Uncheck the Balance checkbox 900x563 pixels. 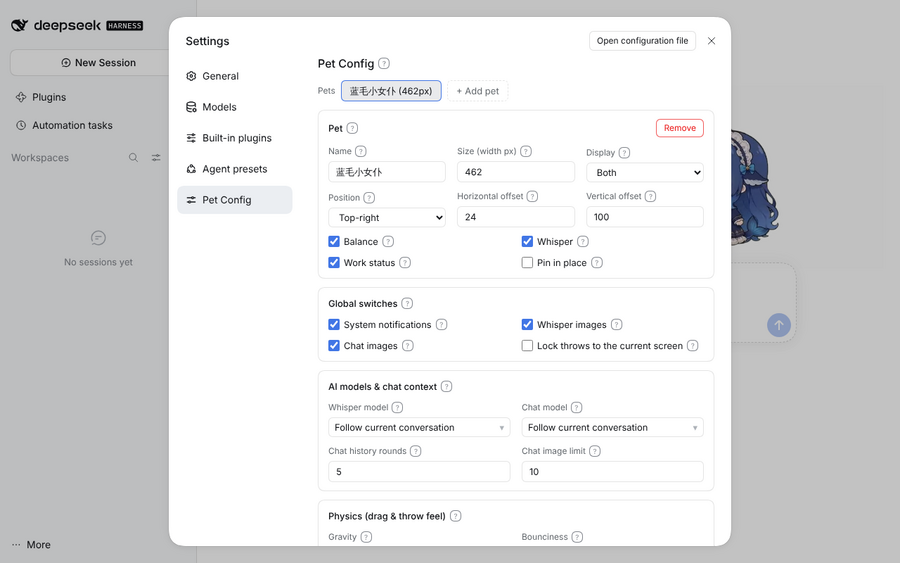[334, 242]
